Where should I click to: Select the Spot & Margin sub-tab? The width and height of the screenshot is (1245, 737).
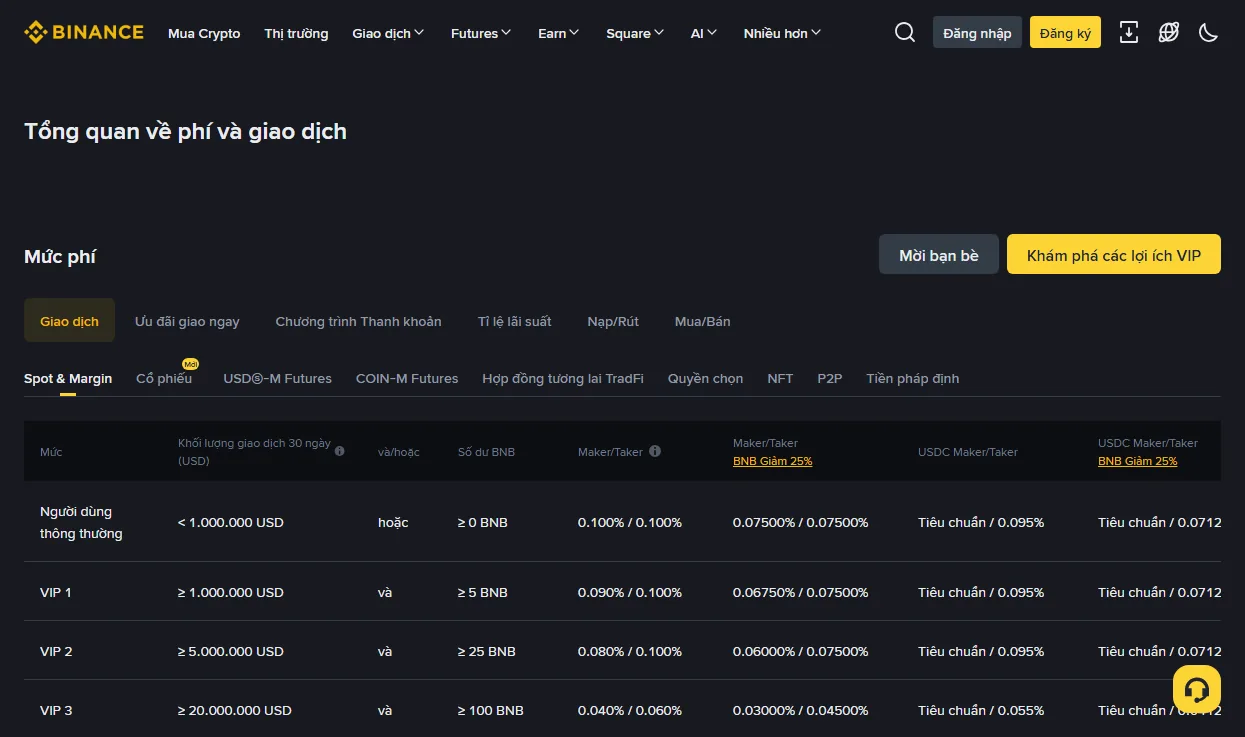(68, 378)
